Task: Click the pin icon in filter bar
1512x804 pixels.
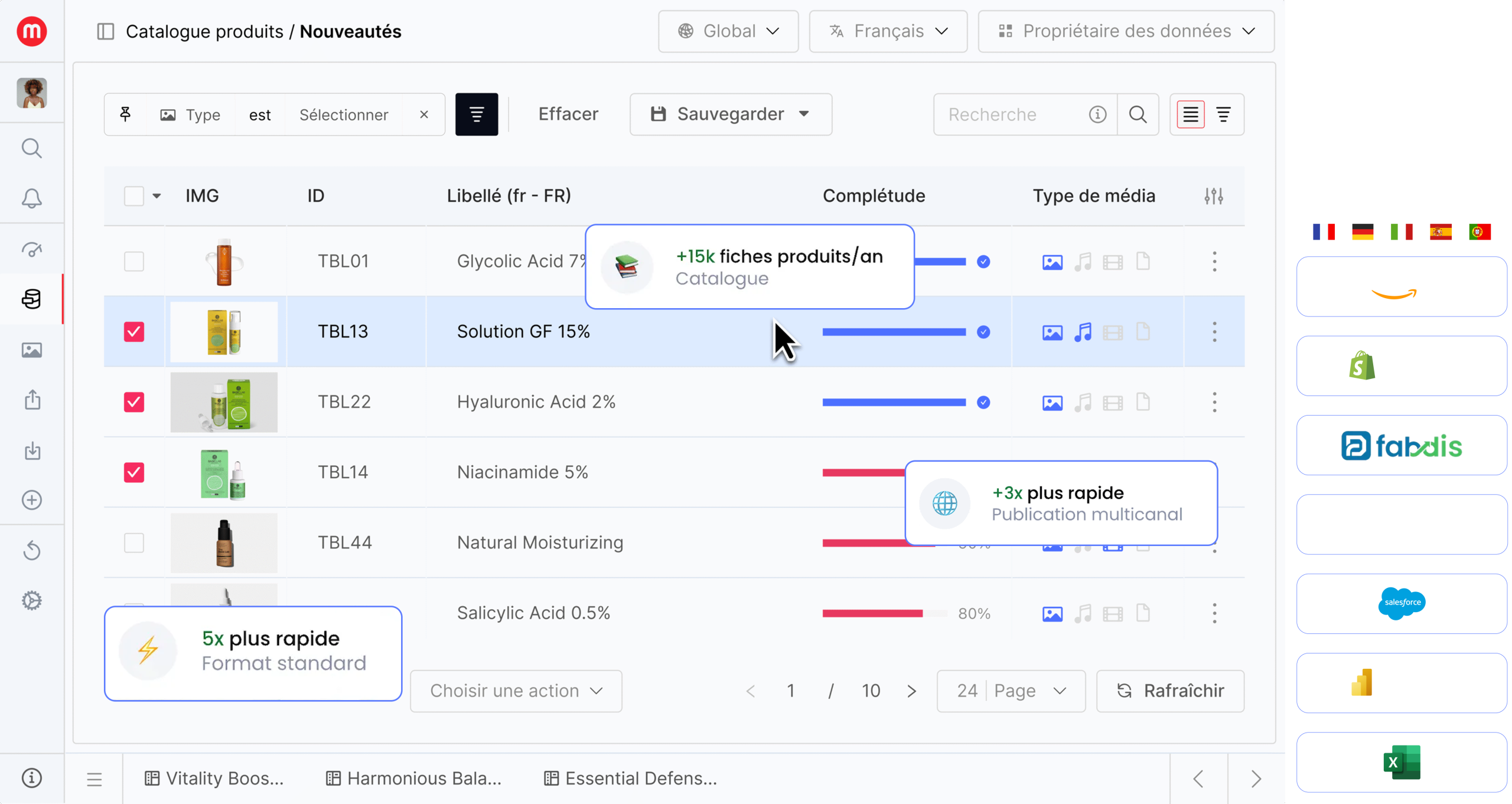Action: (125, 115)
